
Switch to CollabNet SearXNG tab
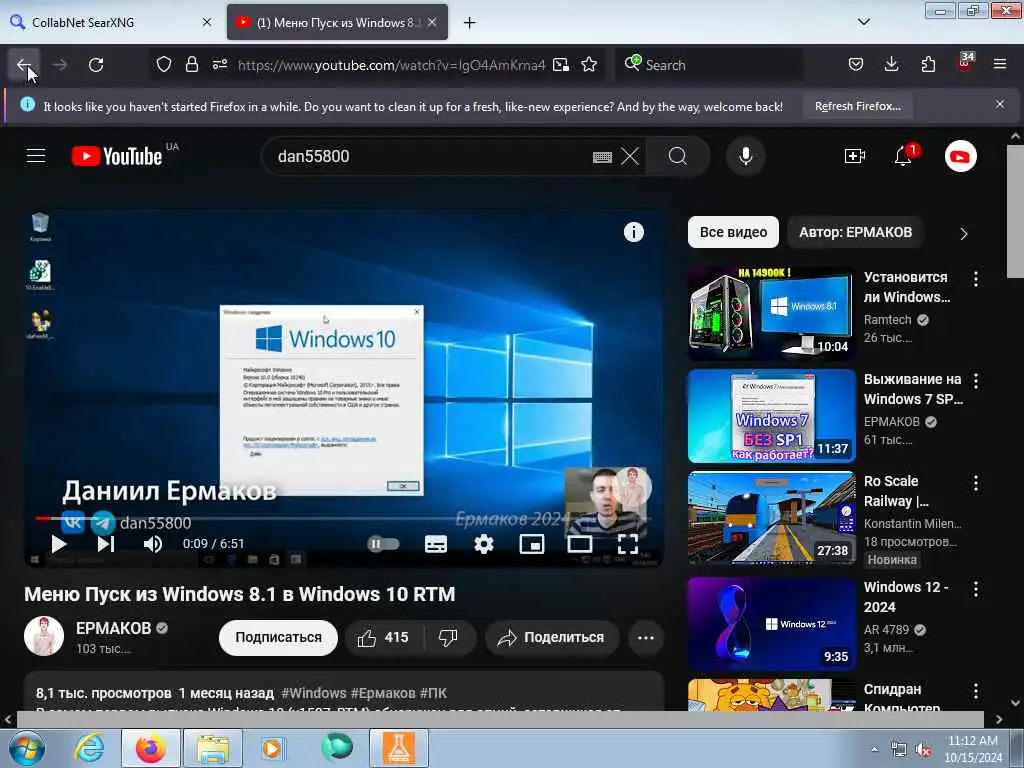coord(110,22)
